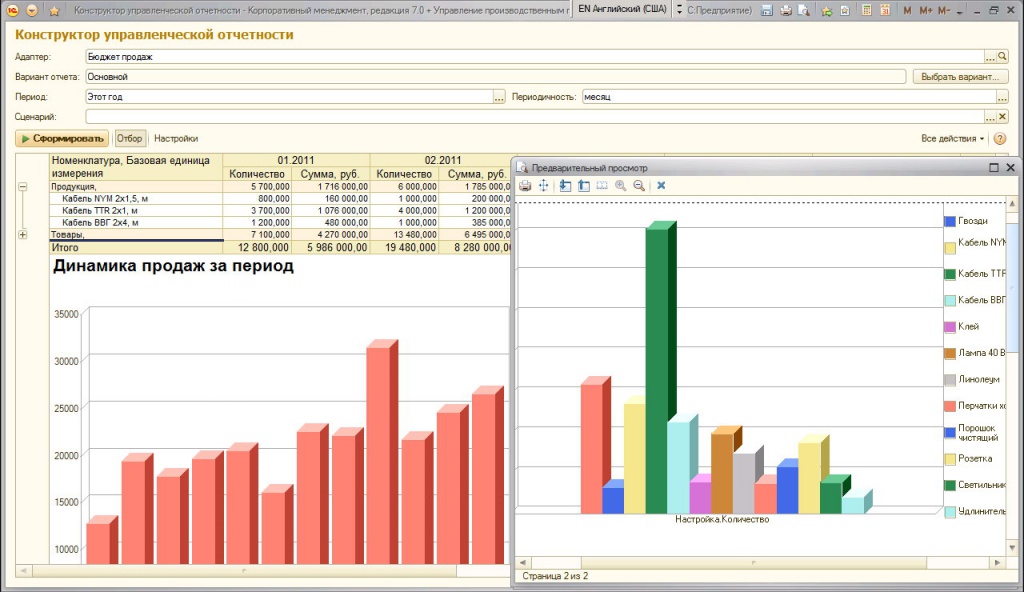1024x592 pixels.
Task: Click the EN language indicator
Action: [x=622, y=9]
